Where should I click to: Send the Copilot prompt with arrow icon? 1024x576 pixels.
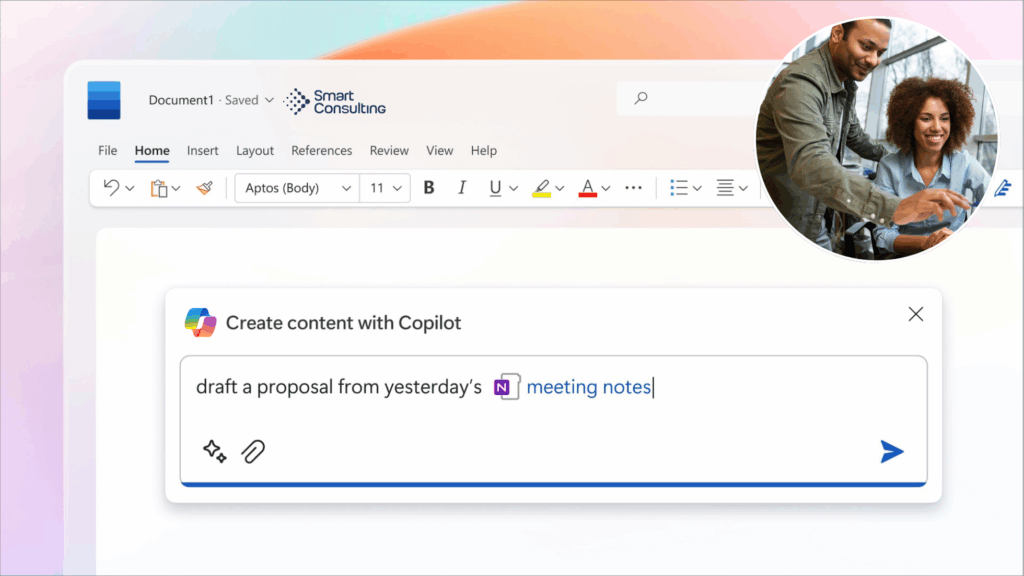[x=891, y=452]
